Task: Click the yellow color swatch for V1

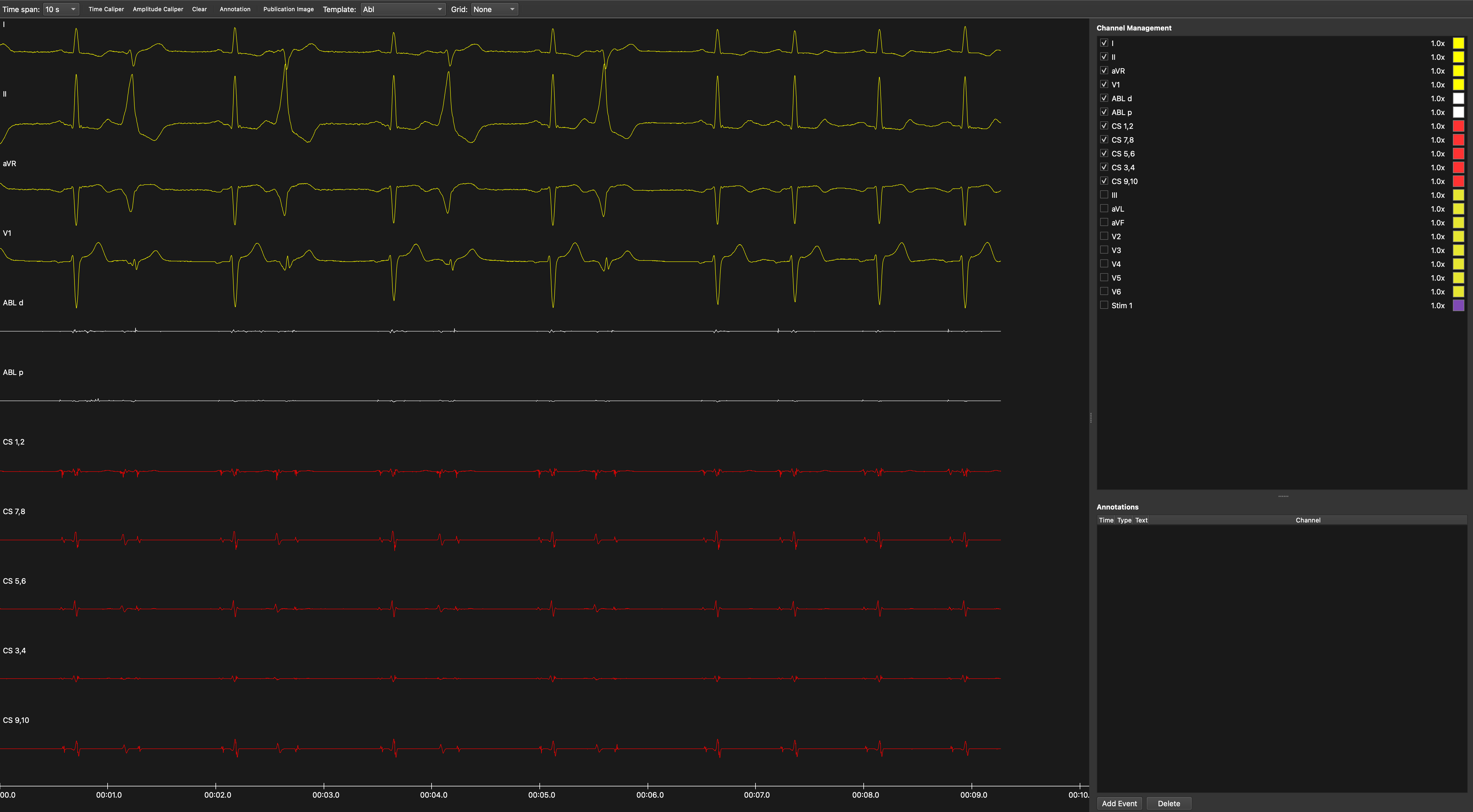Action: tap(1458, 84)
